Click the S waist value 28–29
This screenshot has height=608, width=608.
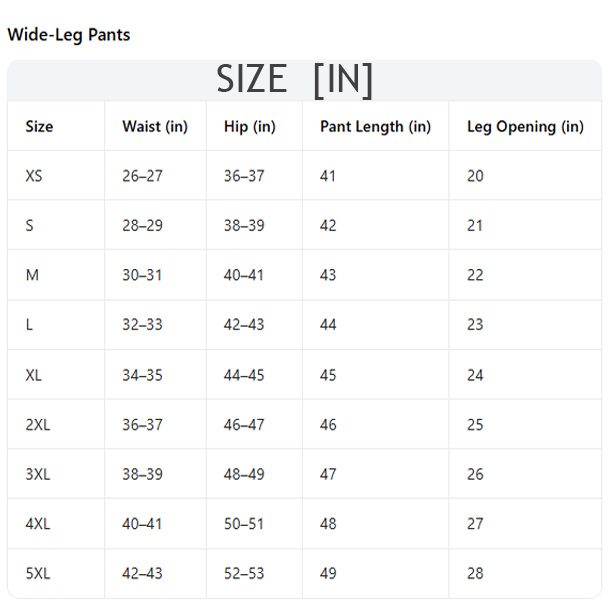[x=142, y=226]
